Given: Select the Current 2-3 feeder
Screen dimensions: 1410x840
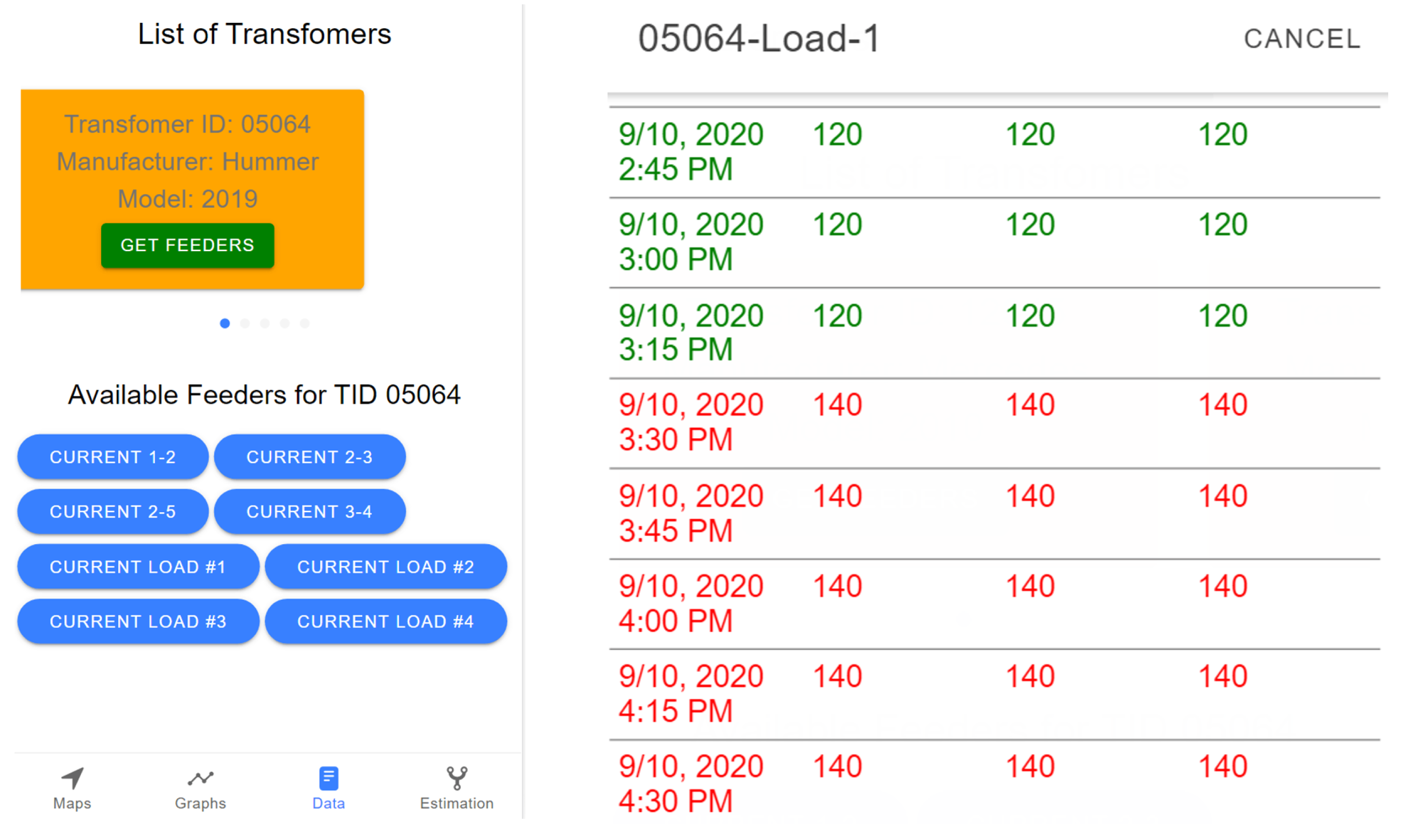Looking at the screenshot, I should 309,458.
